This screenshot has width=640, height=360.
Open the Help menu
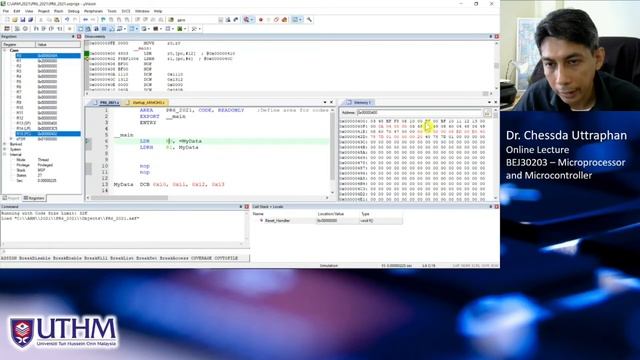(x=158, y=11)
